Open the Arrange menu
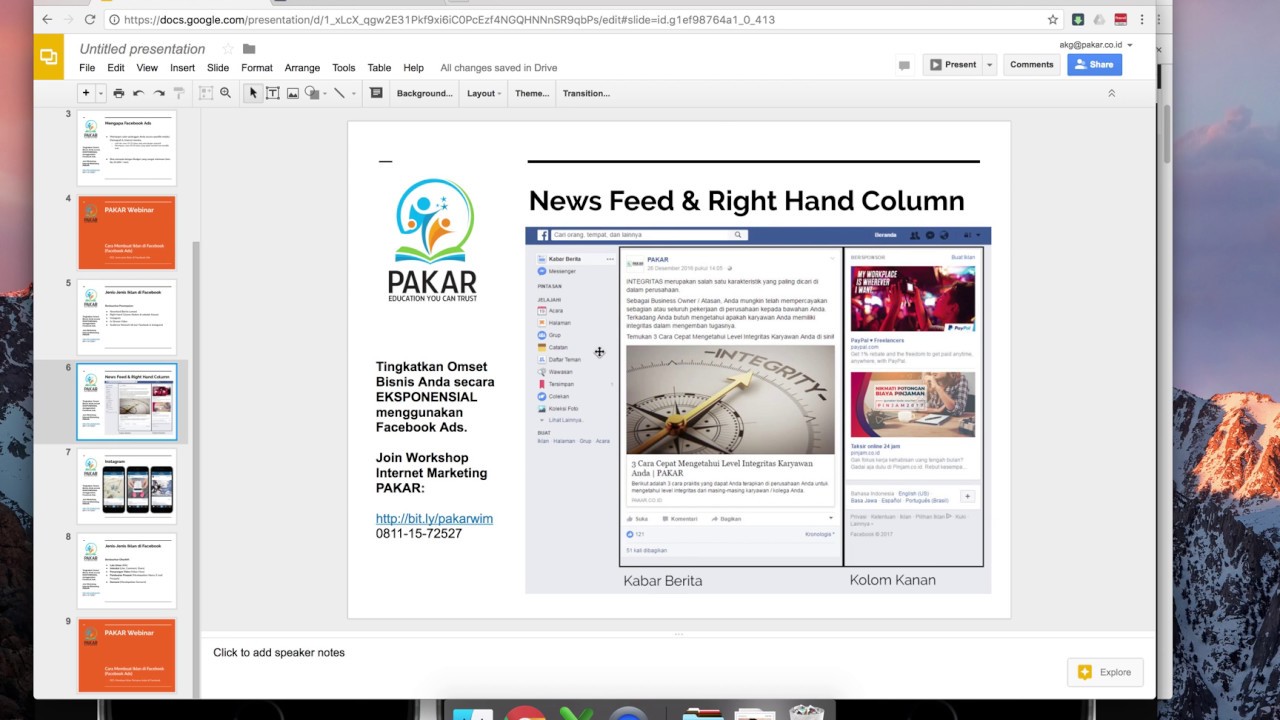 (302, 68)
